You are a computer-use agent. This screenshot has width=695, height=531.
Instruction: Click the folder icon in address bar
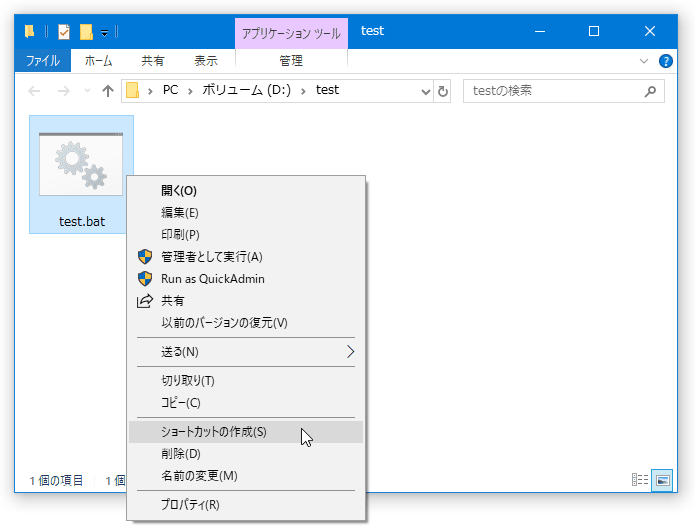pyautogui.click(x=133, y=90)
